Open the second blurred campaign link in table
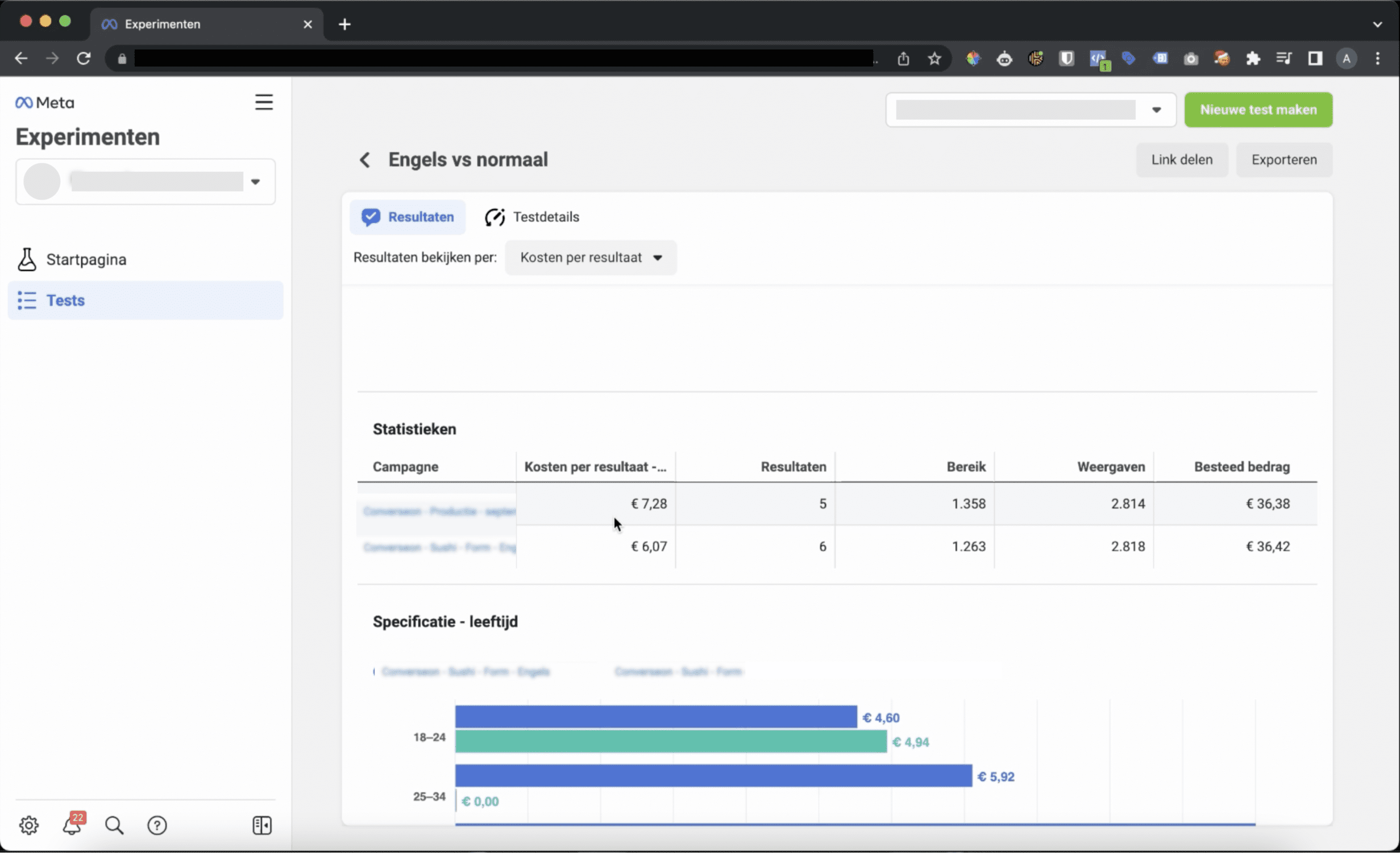 click(439, 548)
